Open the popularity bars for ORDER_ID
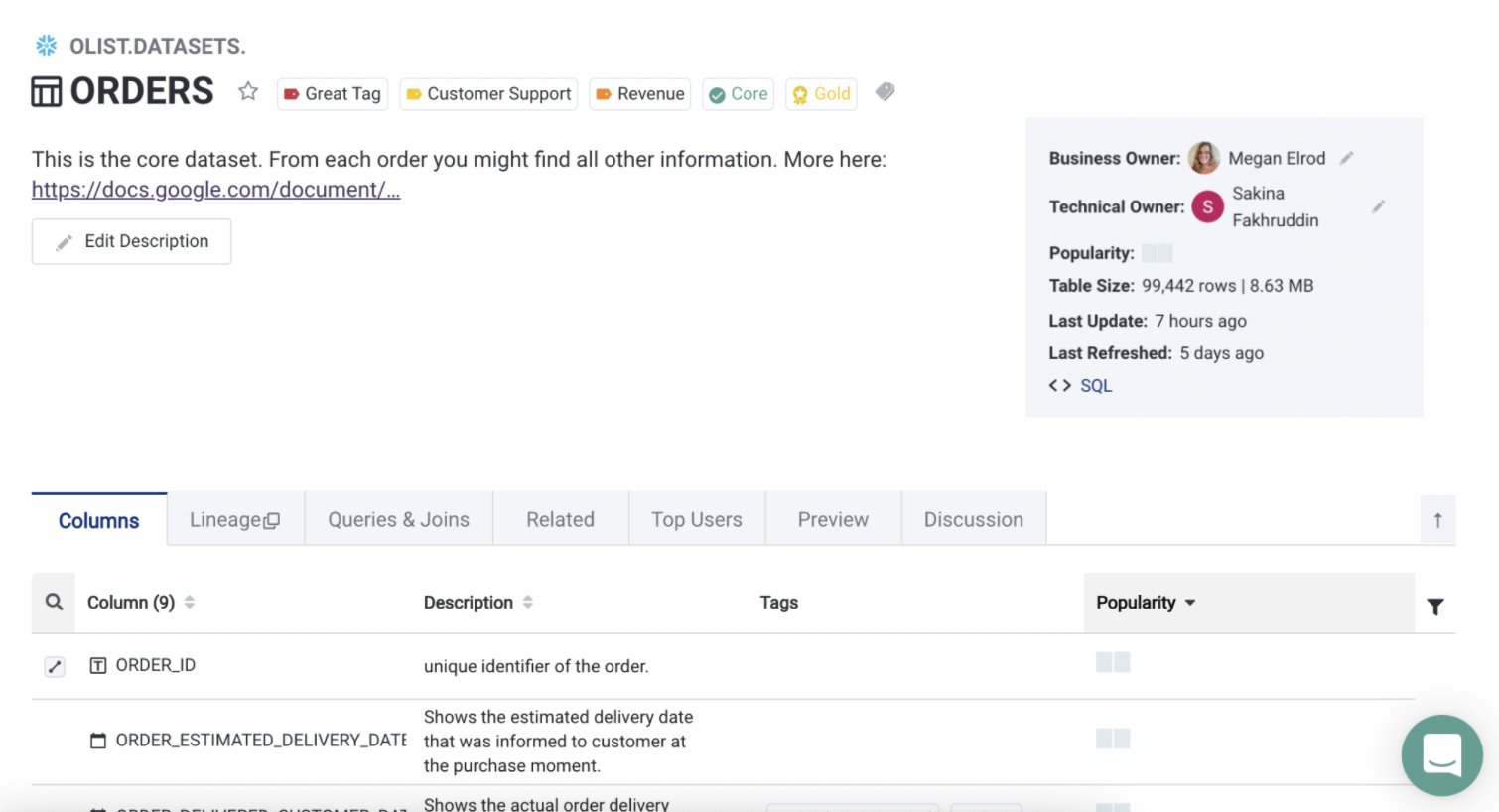1499x812 pixels. pos(1113,662)
